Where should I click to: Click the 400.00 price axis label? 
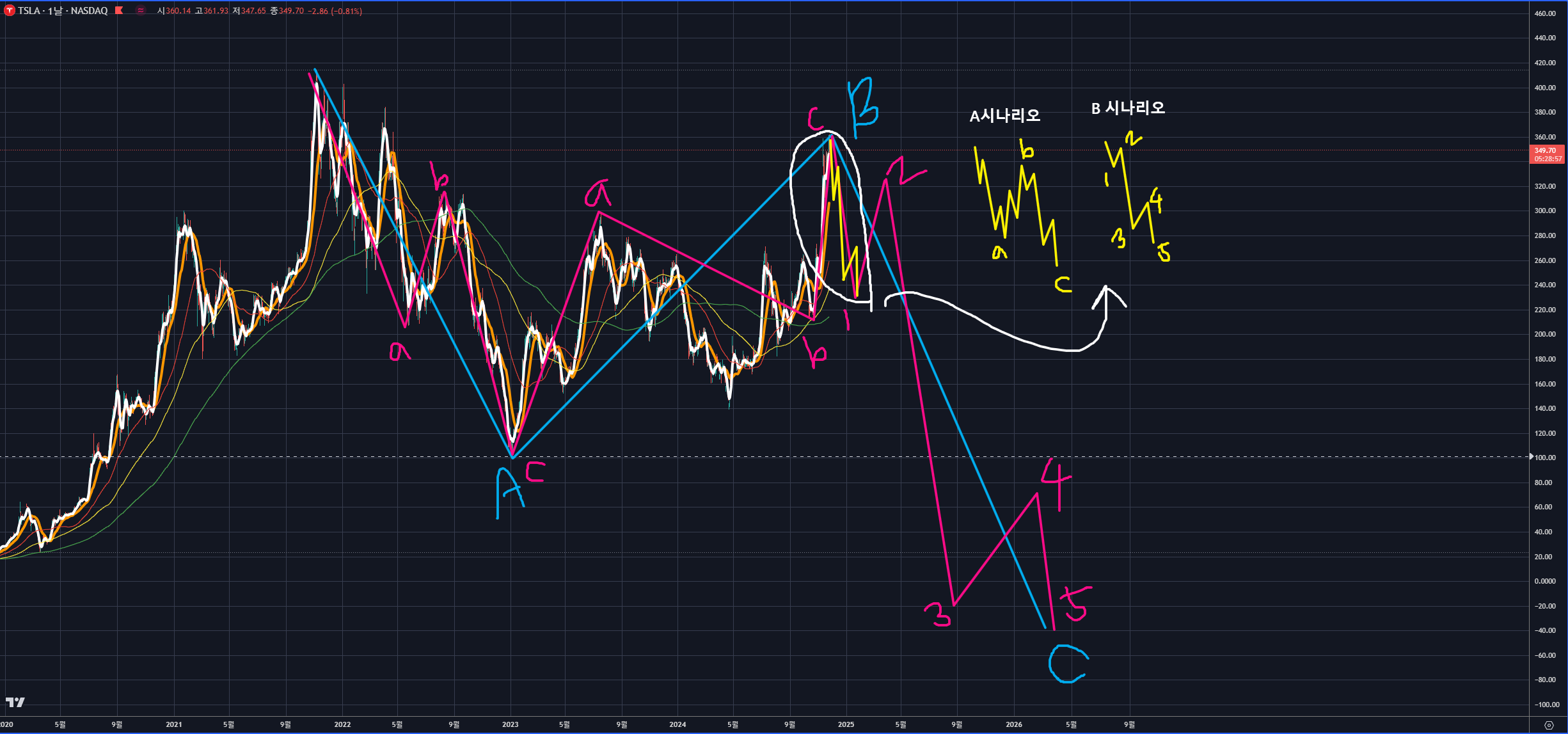[x=1544, y=88]
